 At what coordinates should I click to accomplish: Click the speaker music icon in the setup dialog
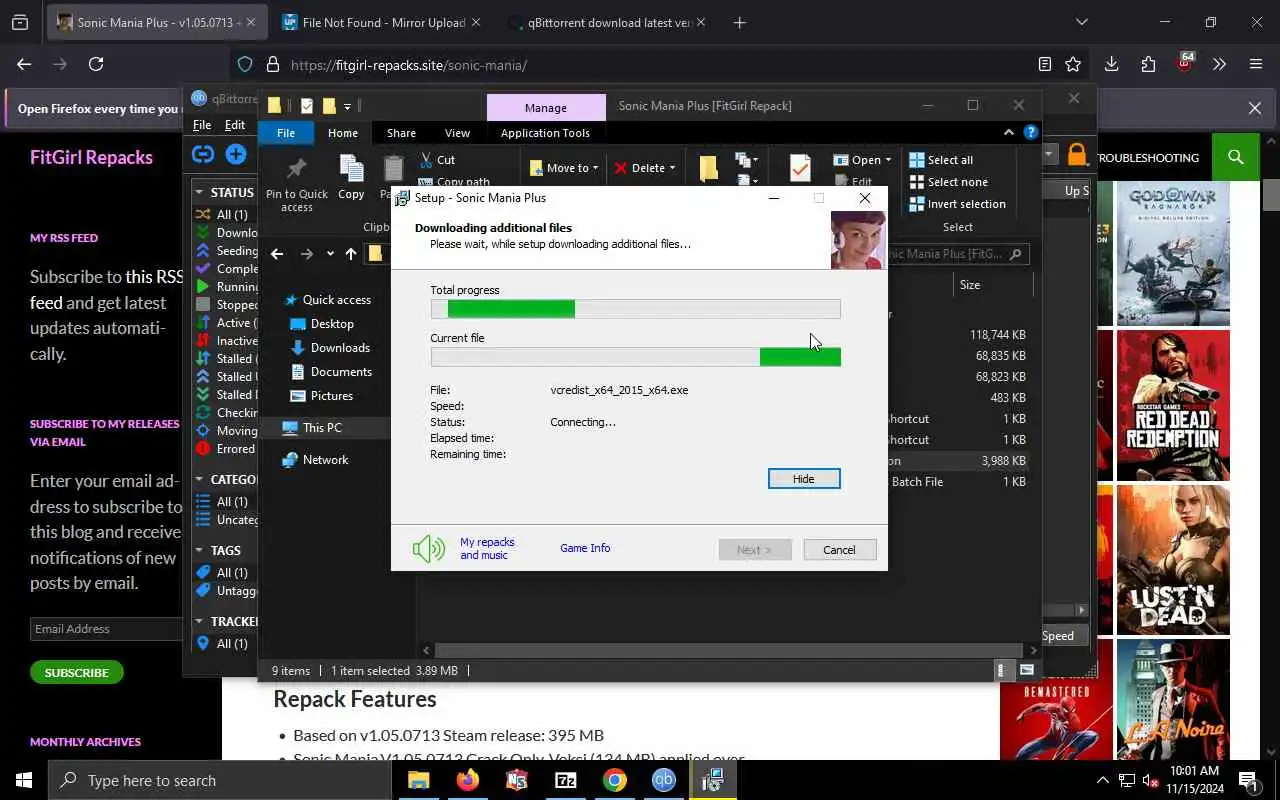pos(429,548)
